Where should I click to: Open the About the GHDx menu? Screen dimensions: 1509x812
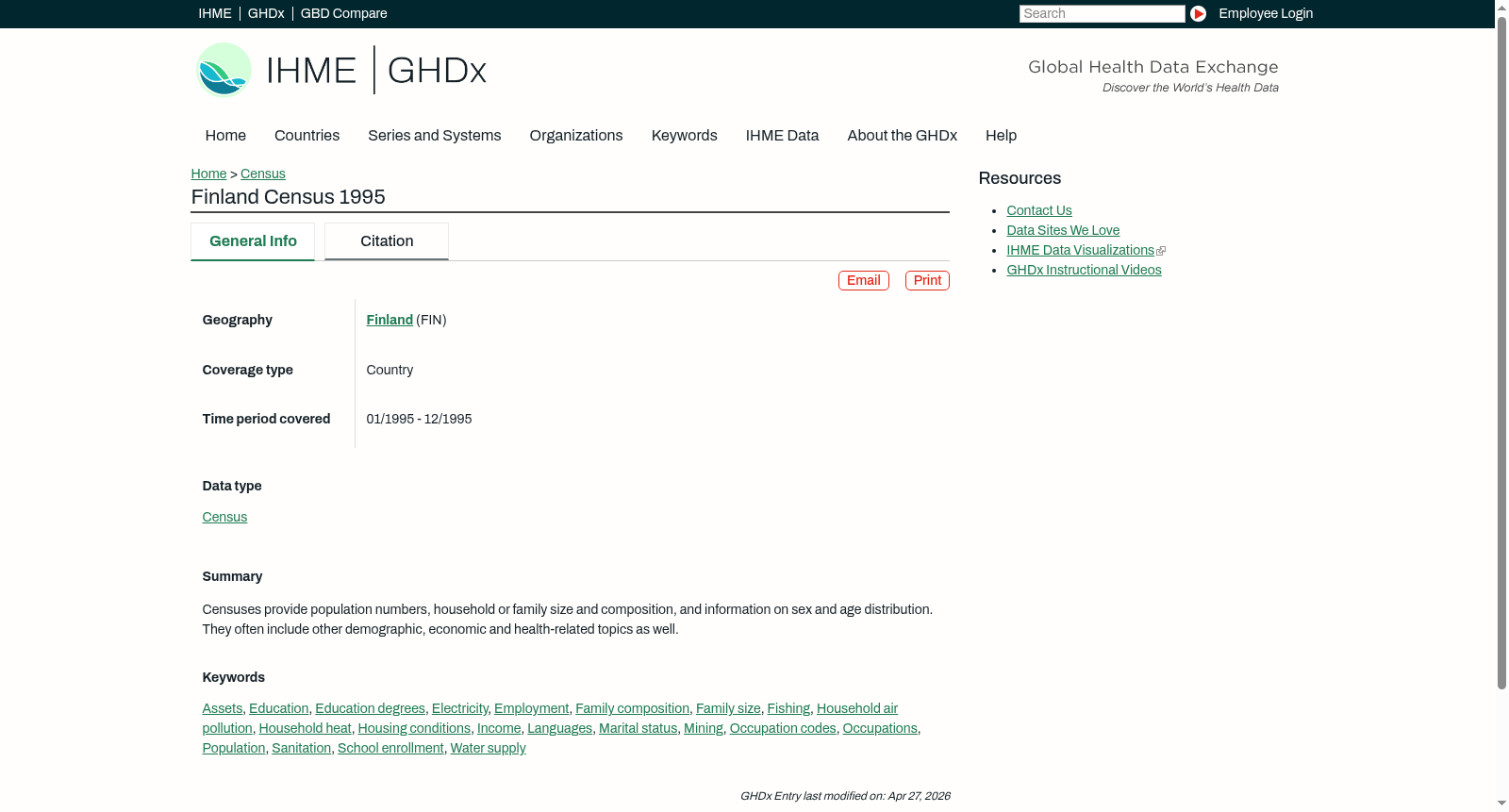[903, 136]
